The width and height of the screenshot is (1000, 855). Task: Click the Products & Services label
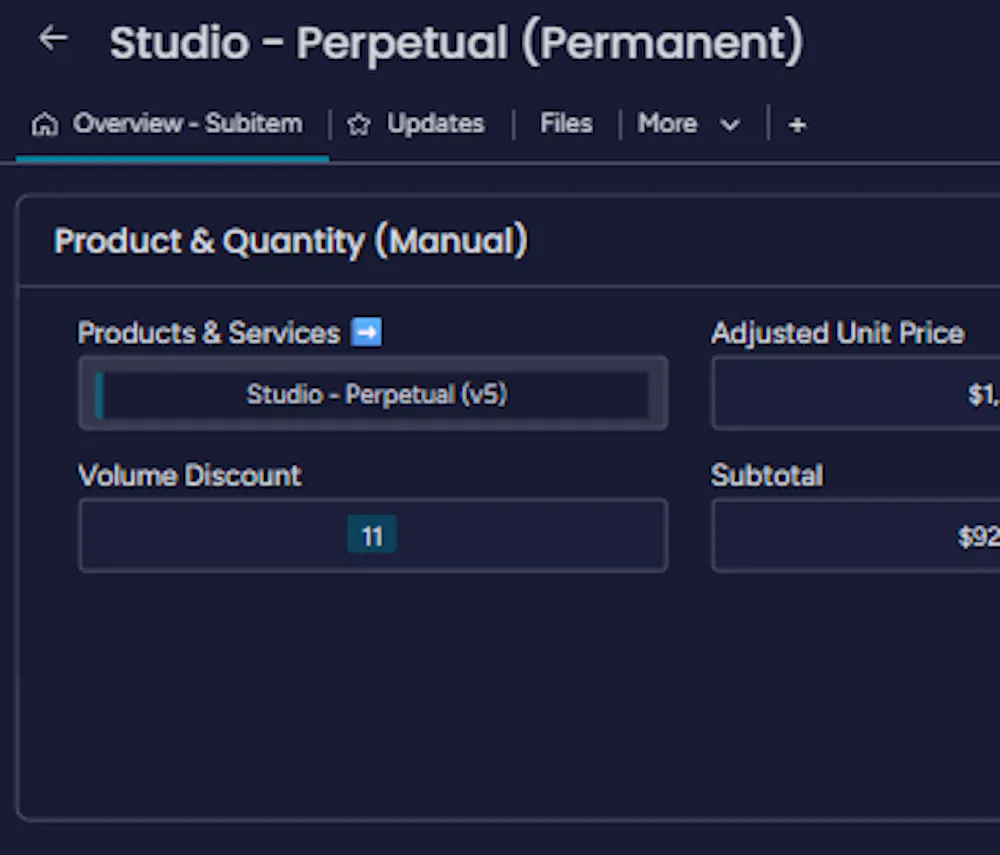(x=209, y=333)
